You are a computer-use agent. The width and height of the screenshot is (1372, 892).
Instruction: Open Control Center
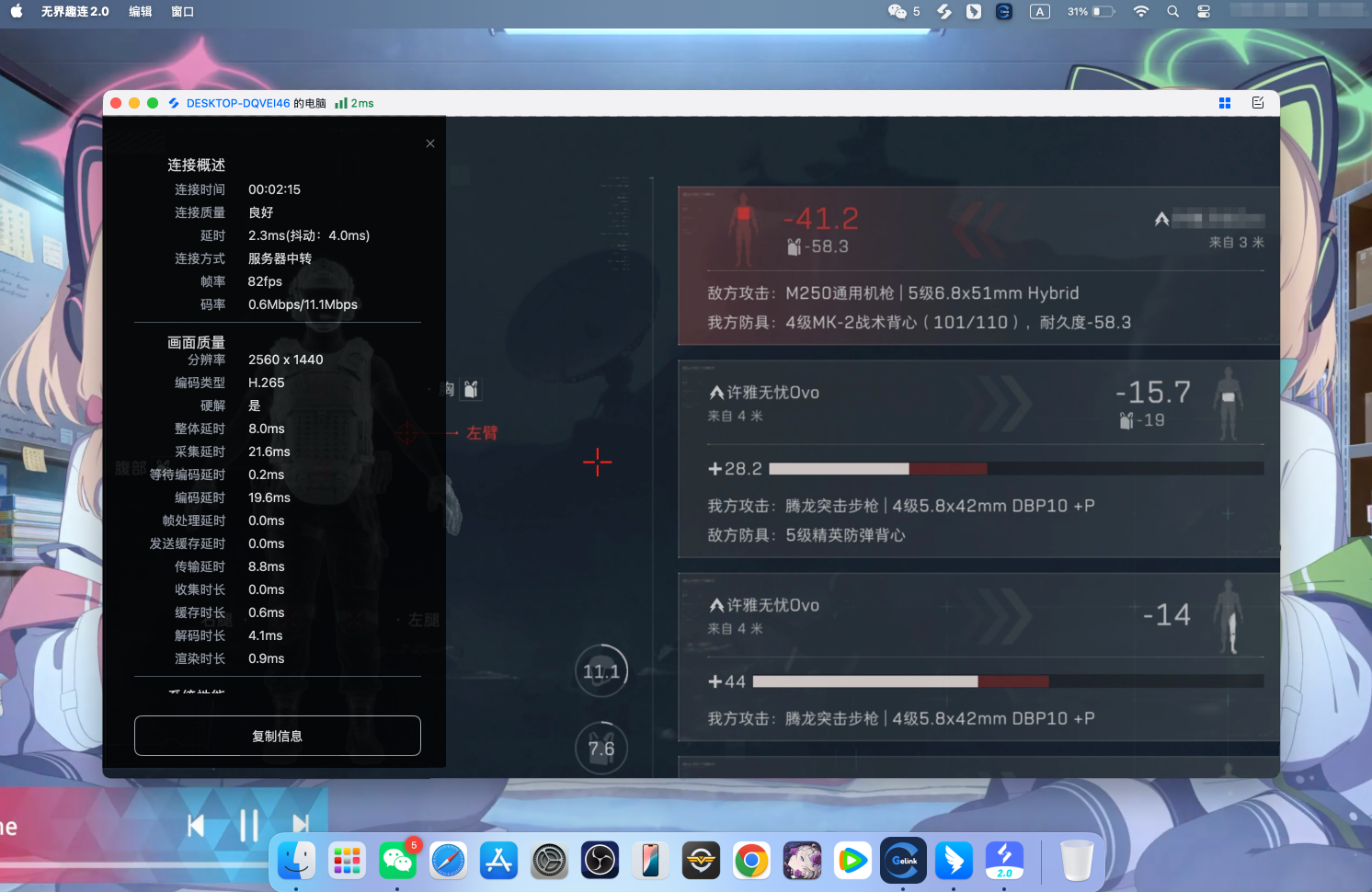pos(1204,12)
